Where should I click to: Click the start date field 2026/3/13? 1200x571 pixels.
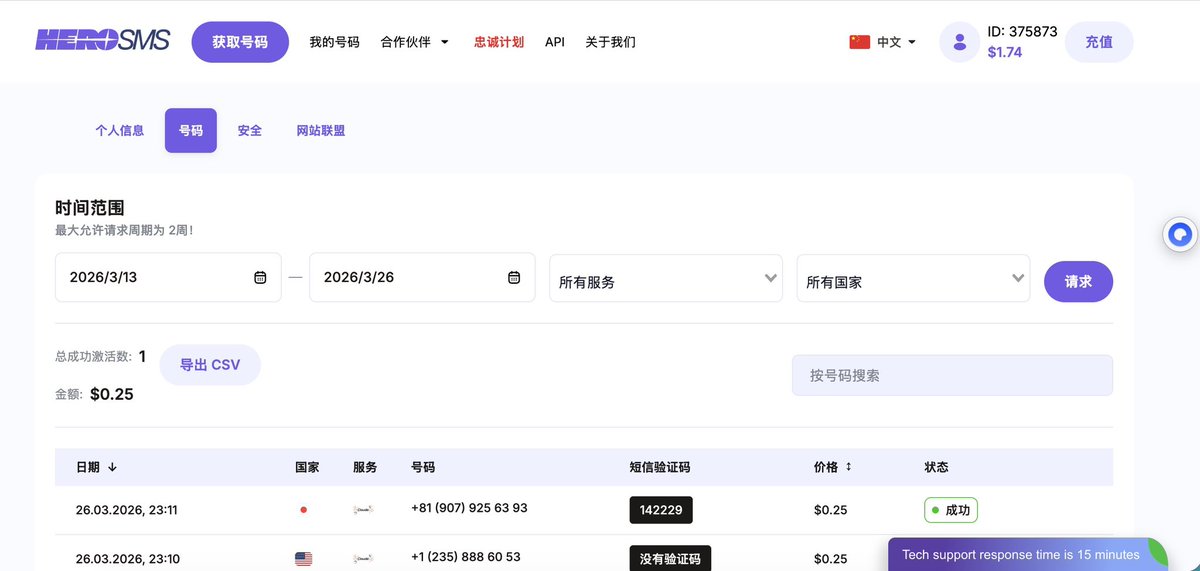168,277
